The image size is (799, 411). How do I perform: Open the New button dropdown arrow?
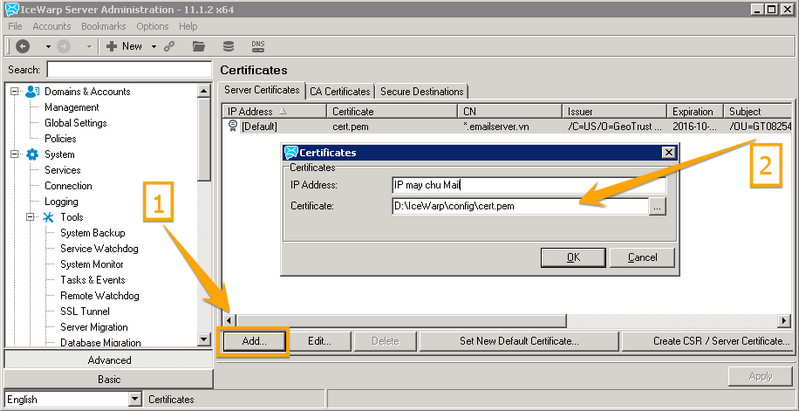153,47
